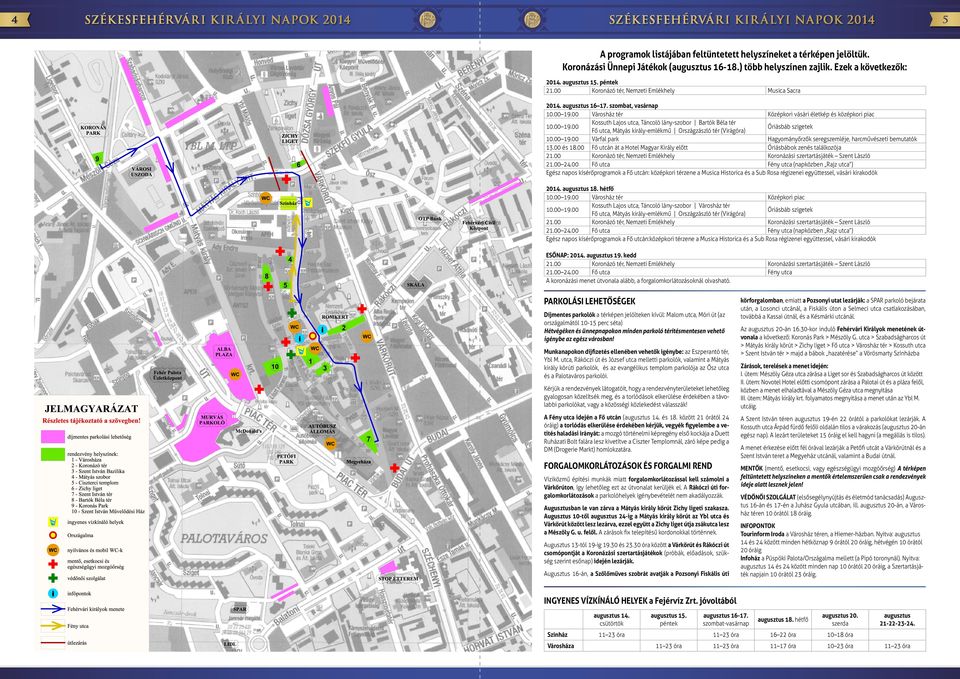
Task: Click the legend red cross ambulance icon
Action: click(x=53, y=563)
